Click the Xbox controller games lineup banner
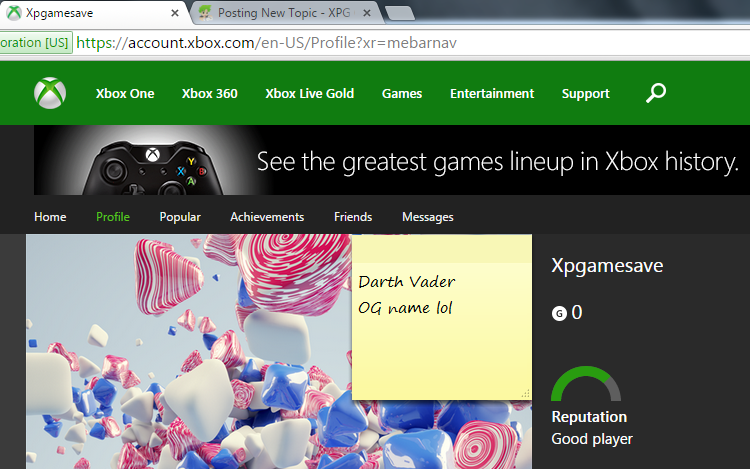The image size is (750, 469). pyautogui.click(x=390, y=161)
